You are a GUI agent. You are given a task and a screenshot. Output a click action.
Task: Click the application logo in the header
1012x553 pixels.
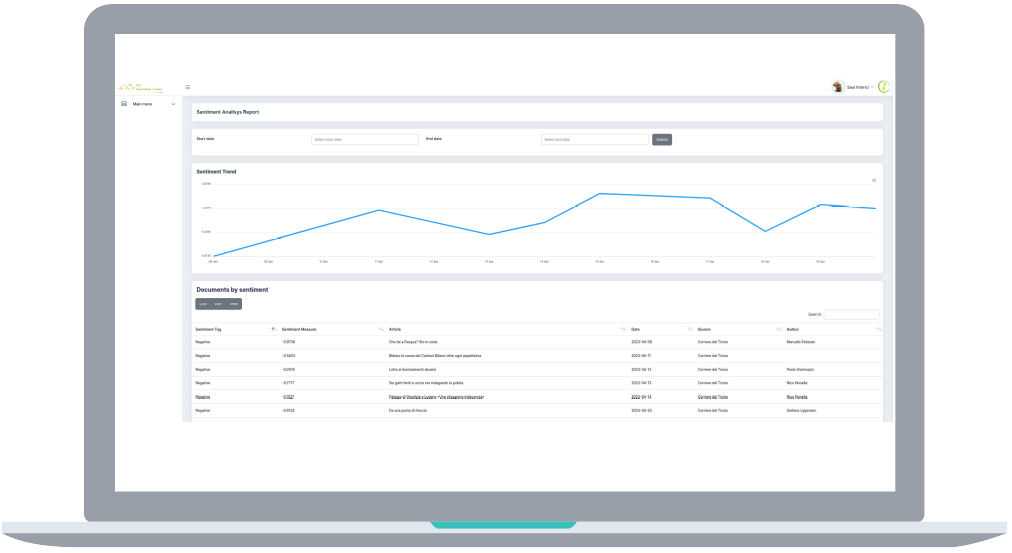(141, 87)
